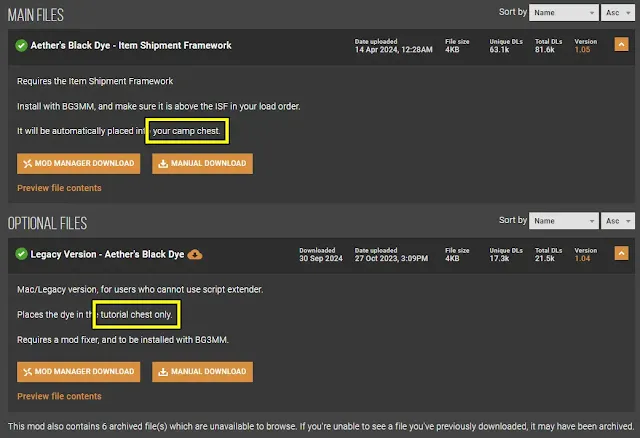Viewport: 640px width, 438px height.
Task: Click the archived files notice at the bottom
Action: coord(320,426)
